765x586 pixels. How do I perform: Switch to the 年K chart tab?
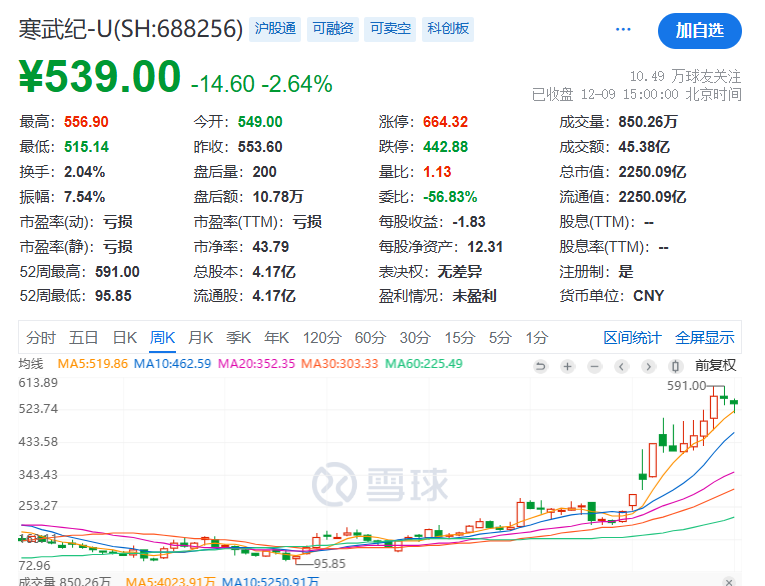point(277,338)
